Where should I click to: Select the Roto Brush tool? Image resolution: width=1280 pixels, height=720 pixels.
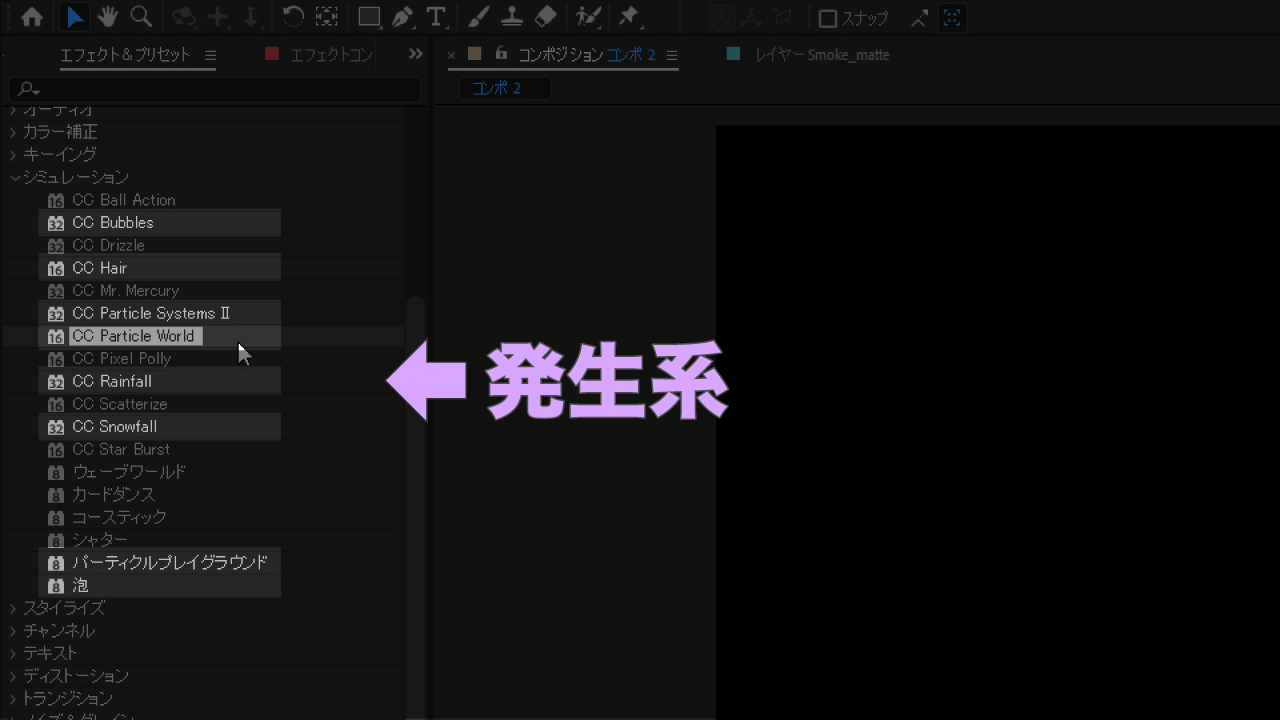tap(588, 17)
